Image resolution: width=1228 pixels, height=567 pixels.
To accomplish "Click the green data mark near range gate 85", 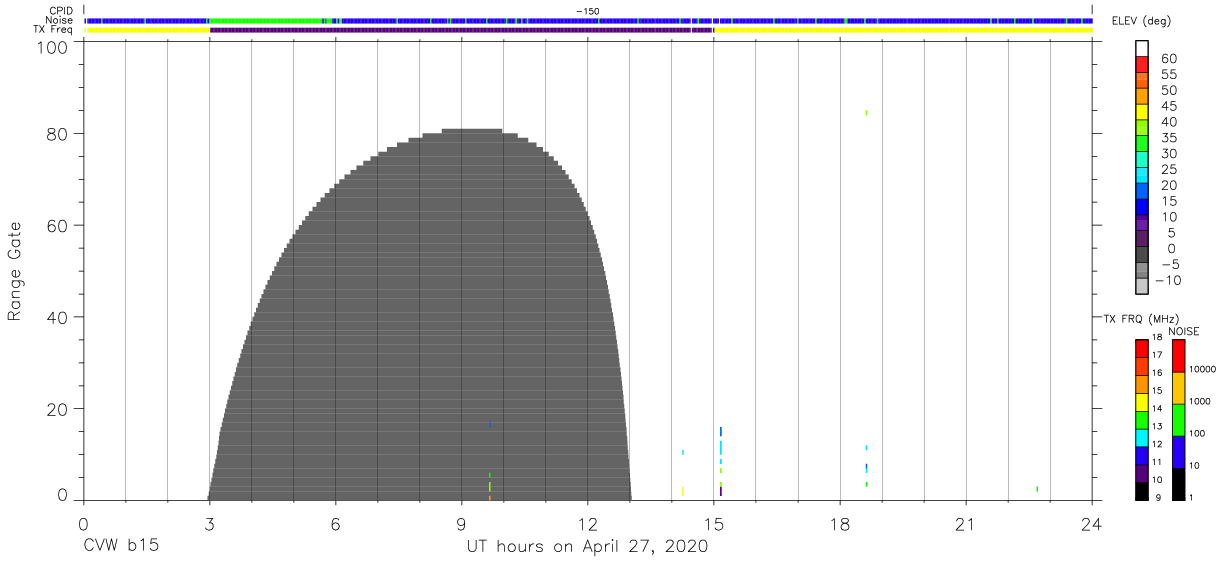I will point(866,112).
